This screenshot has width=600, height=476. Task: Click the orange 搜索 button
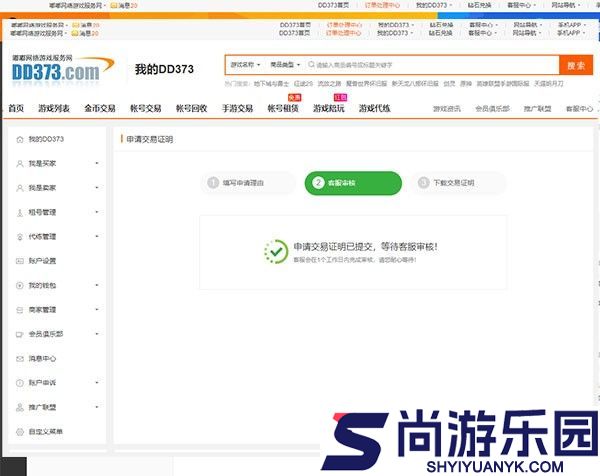576,65
